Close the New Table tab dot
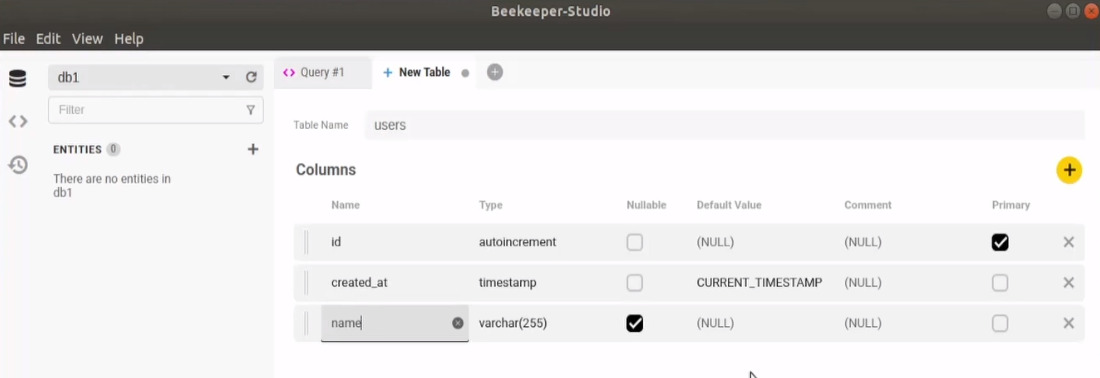This screenshot has width=1100, height=378. (465, 73)
